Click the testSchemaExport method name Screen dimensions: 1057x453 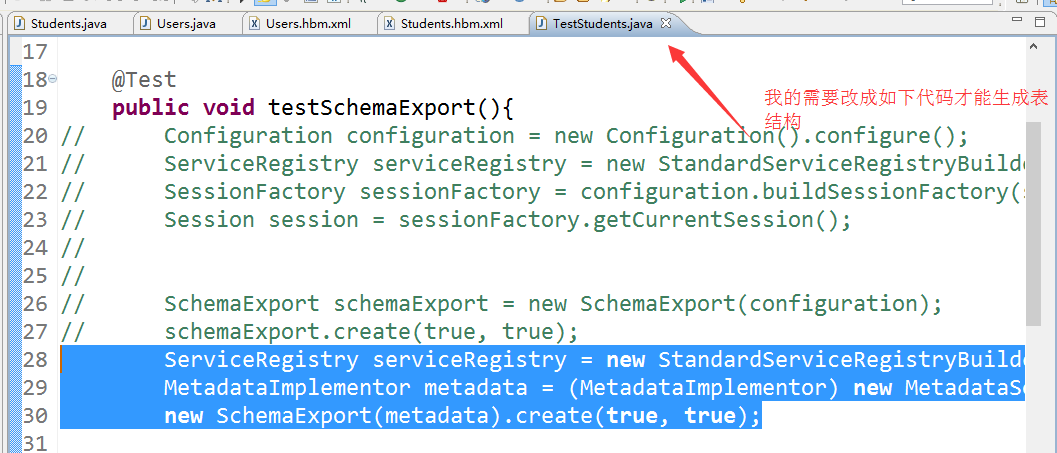click(x=373, y=108)
